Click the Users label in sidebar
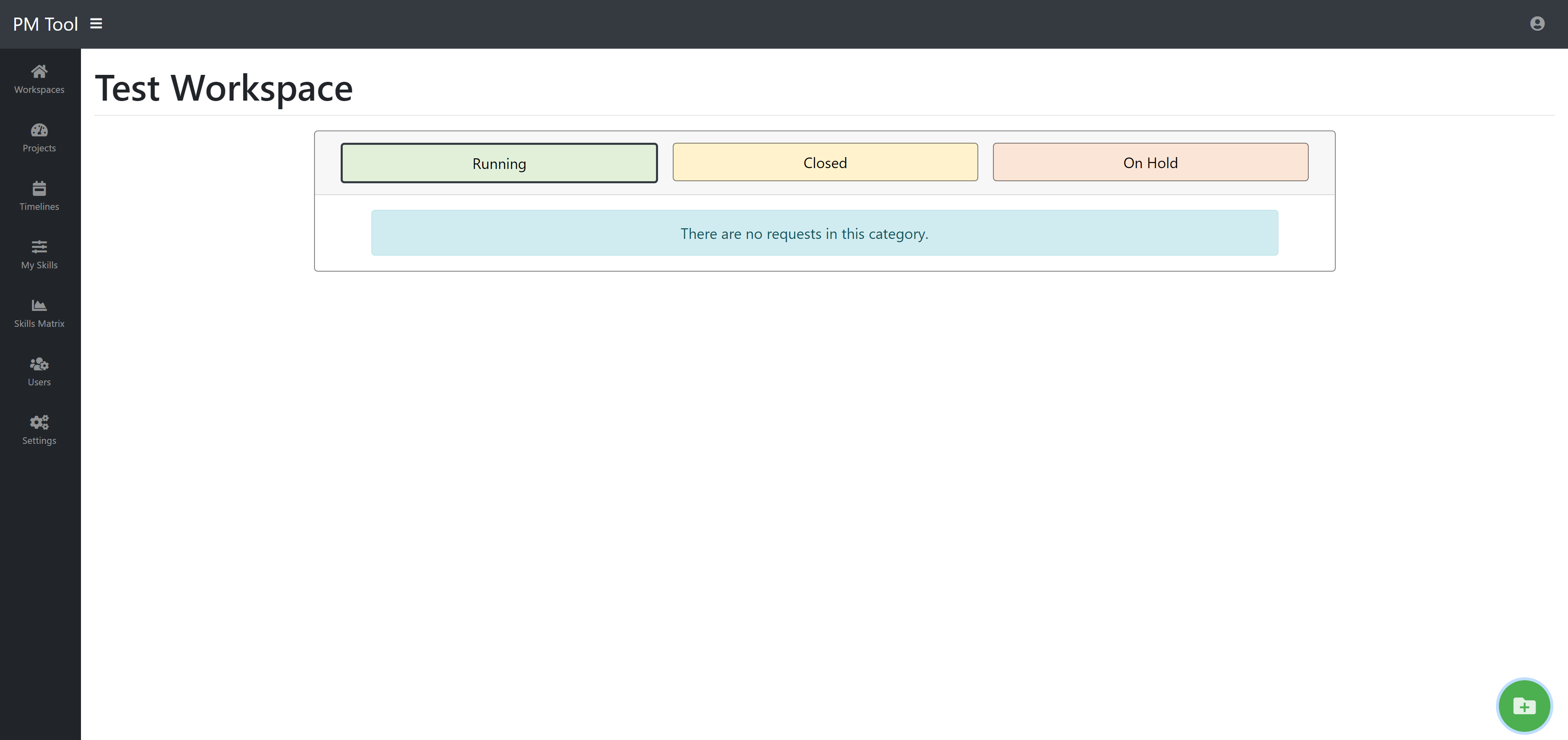The height and width of the screenshot is (740, 1568). (x=39, y=382)
